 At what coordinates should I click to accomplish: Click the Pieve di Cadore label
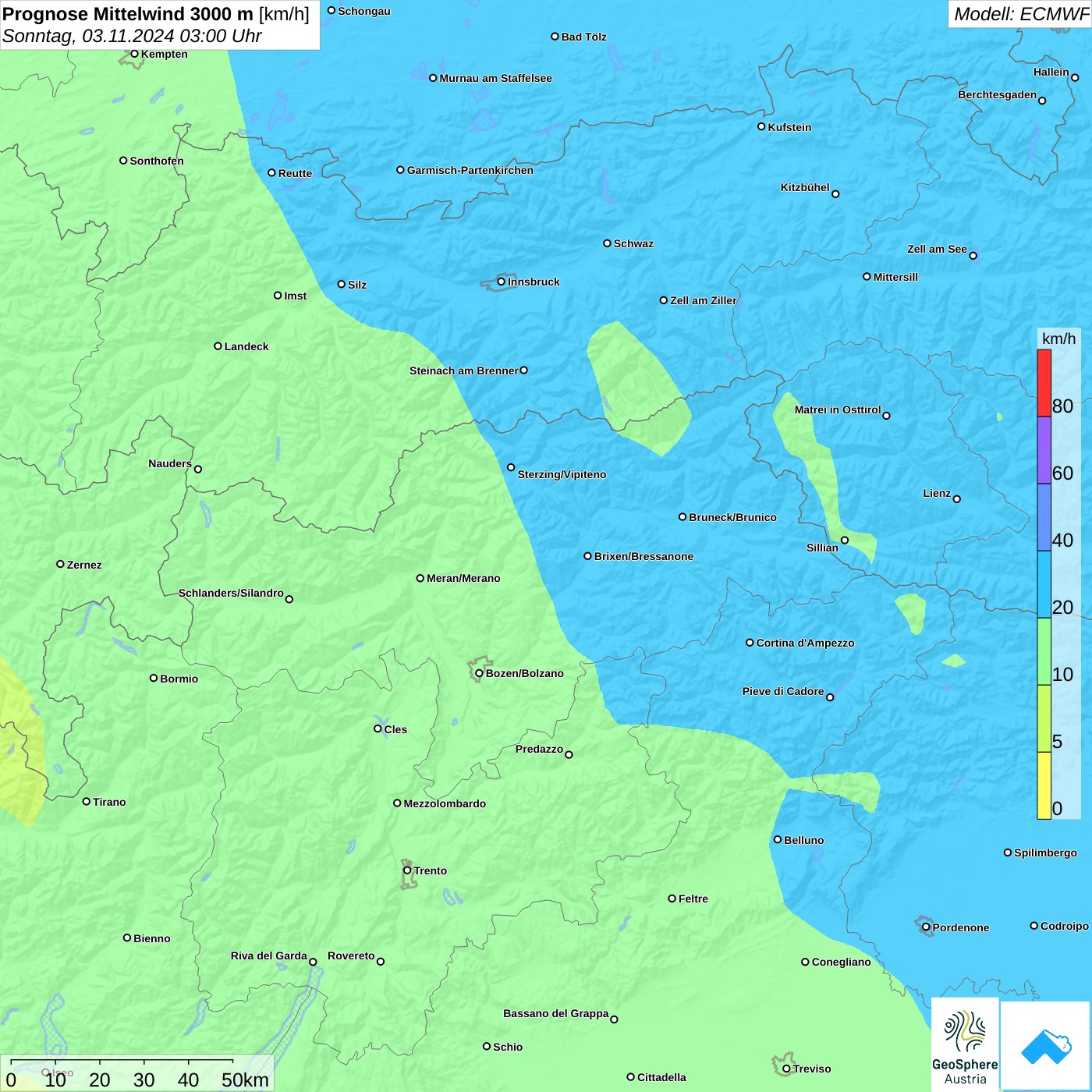(x=783, y=691)
